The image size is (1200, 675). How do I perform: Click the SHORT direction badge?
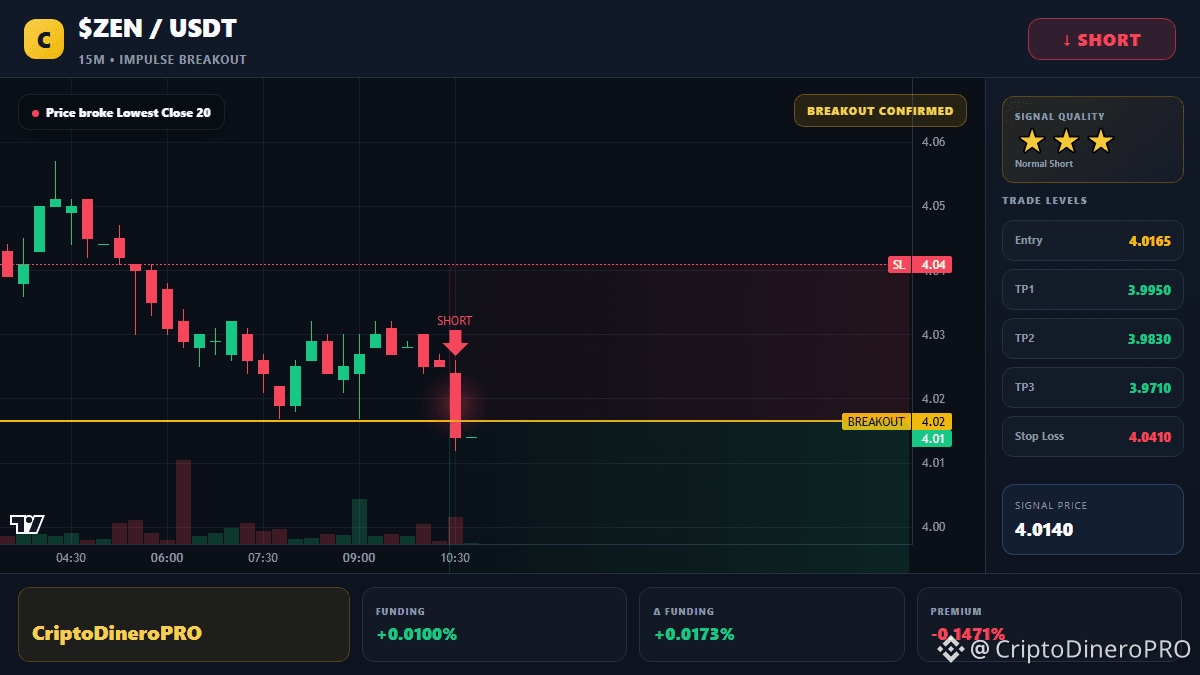[x=1102, y=39]
